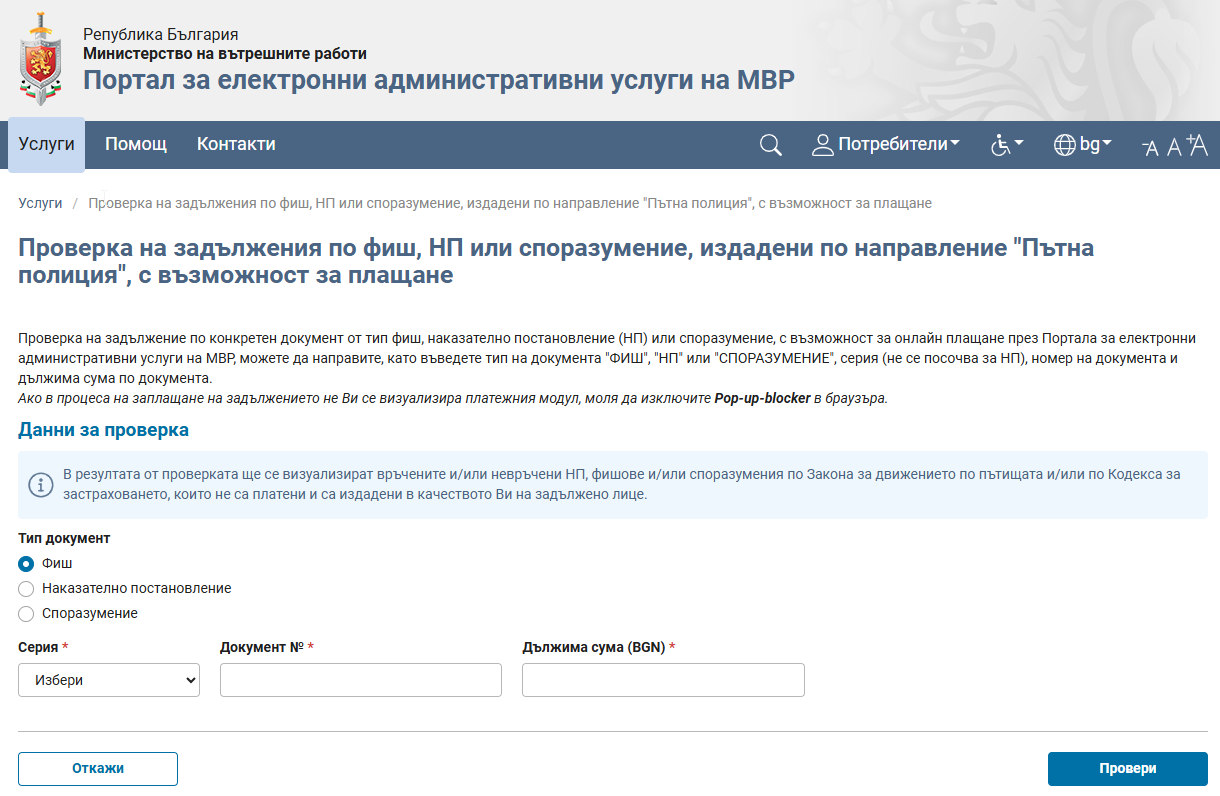The width and height of the screenshot is (1220, 796).
Task: Reset font size with normal A icon
Action: coord(1175,147)
